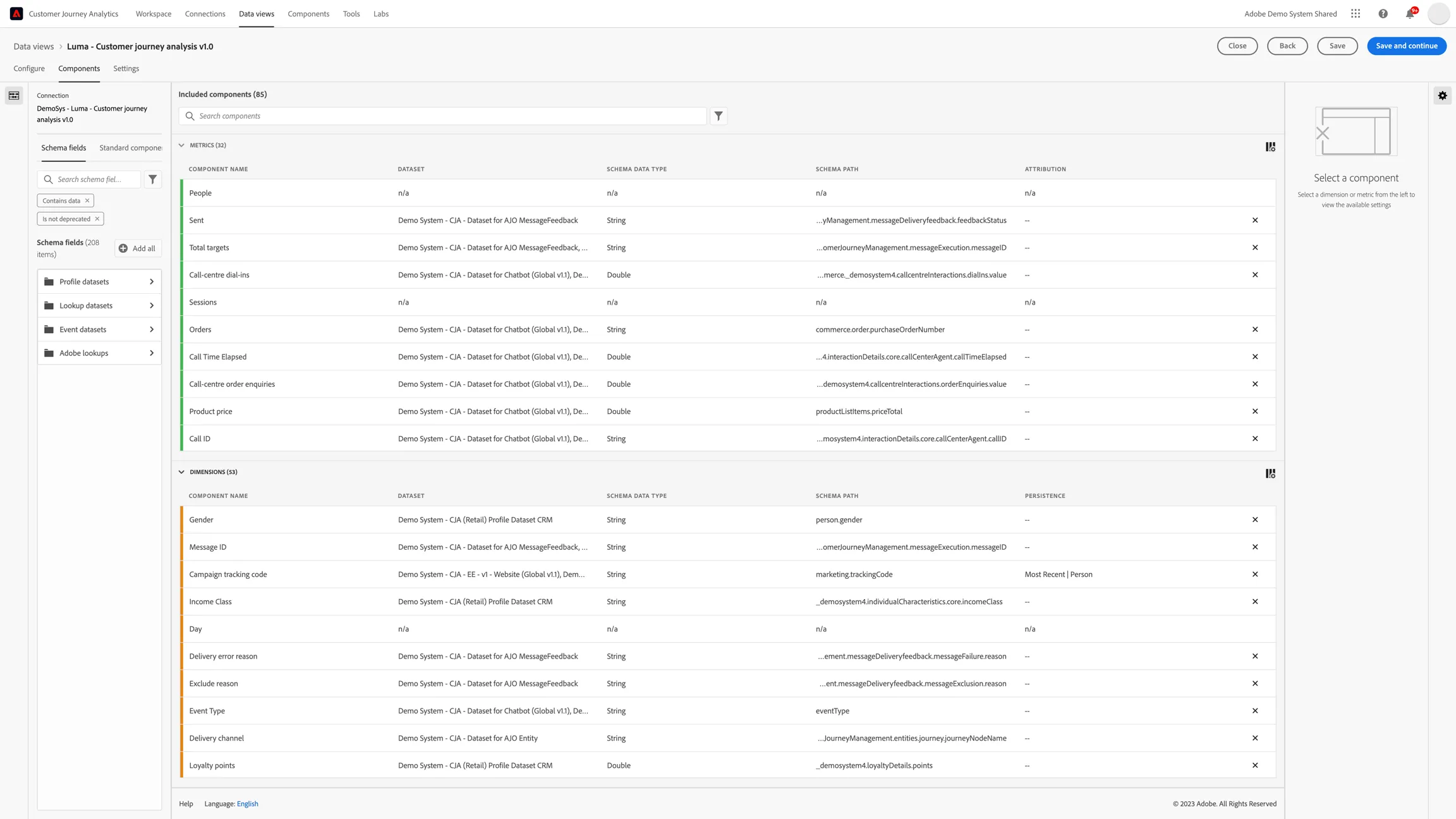Customize columns for the Dimensions table
The height and width of the screenshot is (819, 1456).
click(x=1270, y=473)
